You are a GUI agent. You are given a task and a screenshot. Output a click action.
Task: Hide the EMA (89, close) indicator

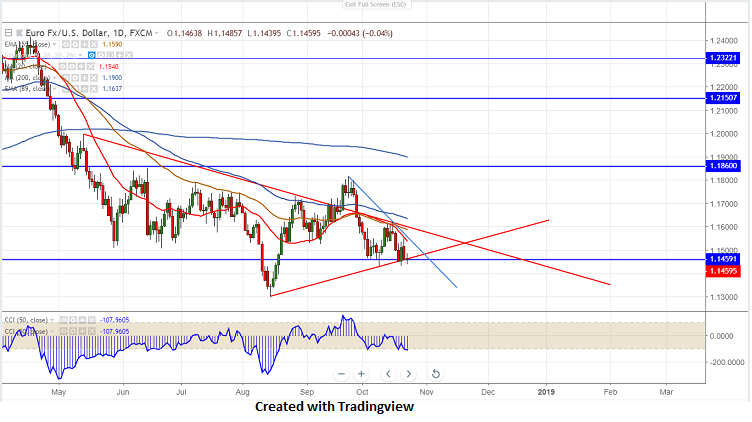[x=66, y=89]
